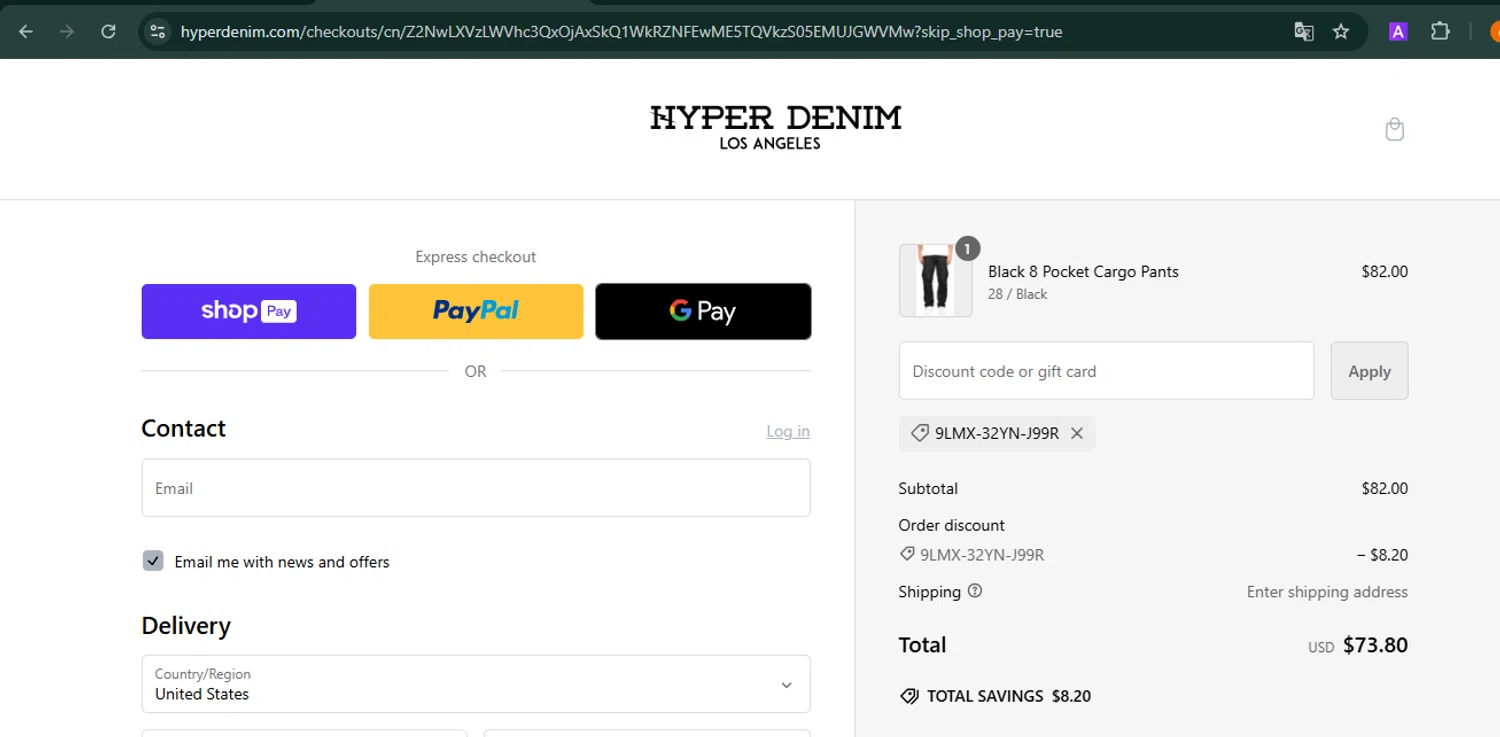This screenshot has width=1500, height=737.
Task: Click the cargo pants product thumbnail
Action: [x=935, y=280]
